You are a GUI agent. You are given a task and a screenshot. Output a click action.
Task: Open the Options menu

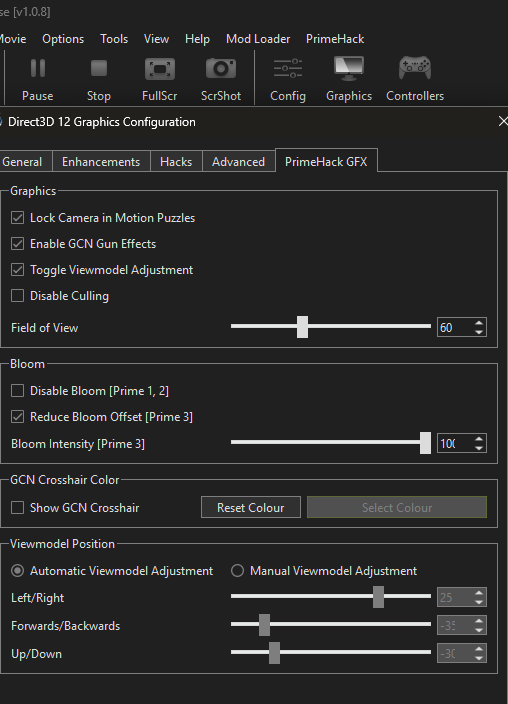[x=63, y=39]
